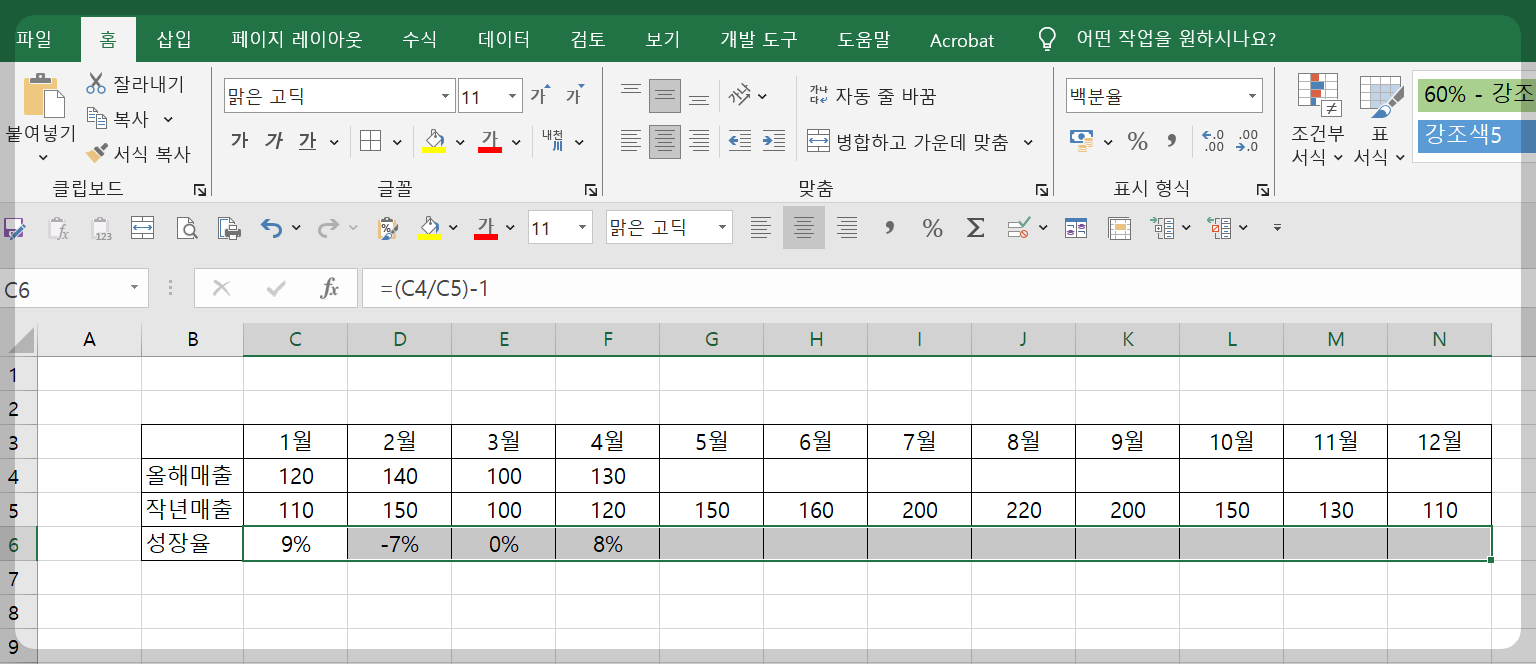This screenshot has width=1536, height=664.
Task: Open ribbon font size 11 dropdown
Action: 513,96
